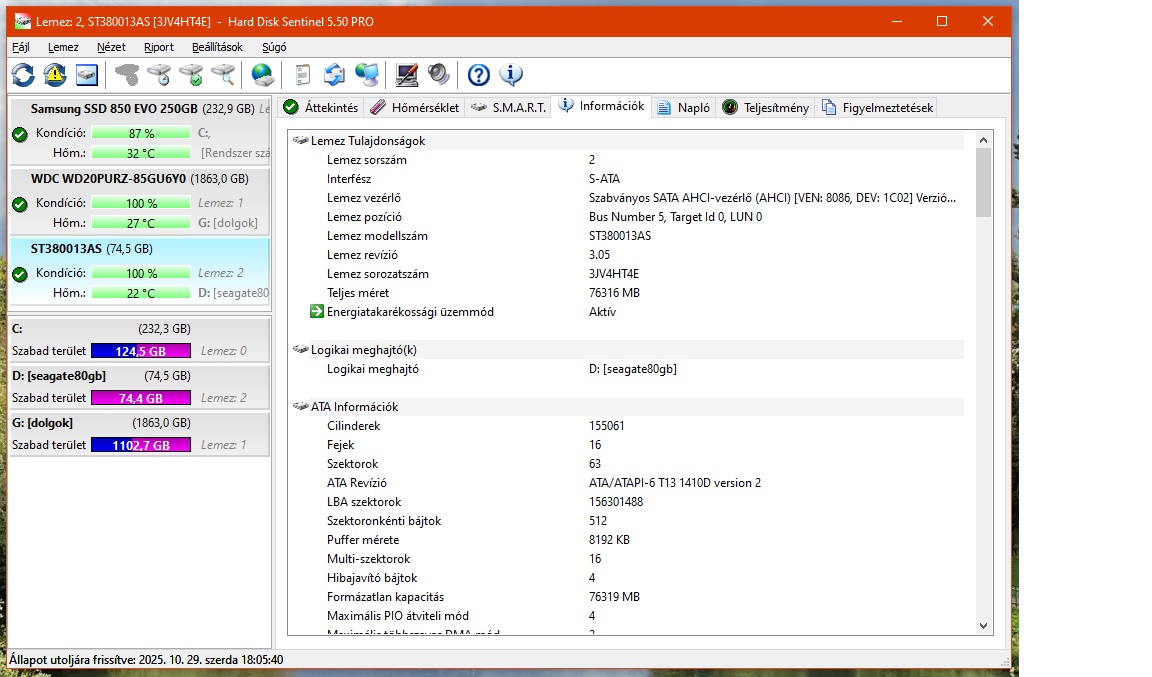This screenshot has height=677, width=1152.
Task: Click the globe with disk toolbar icon
Action: (263, 75)
